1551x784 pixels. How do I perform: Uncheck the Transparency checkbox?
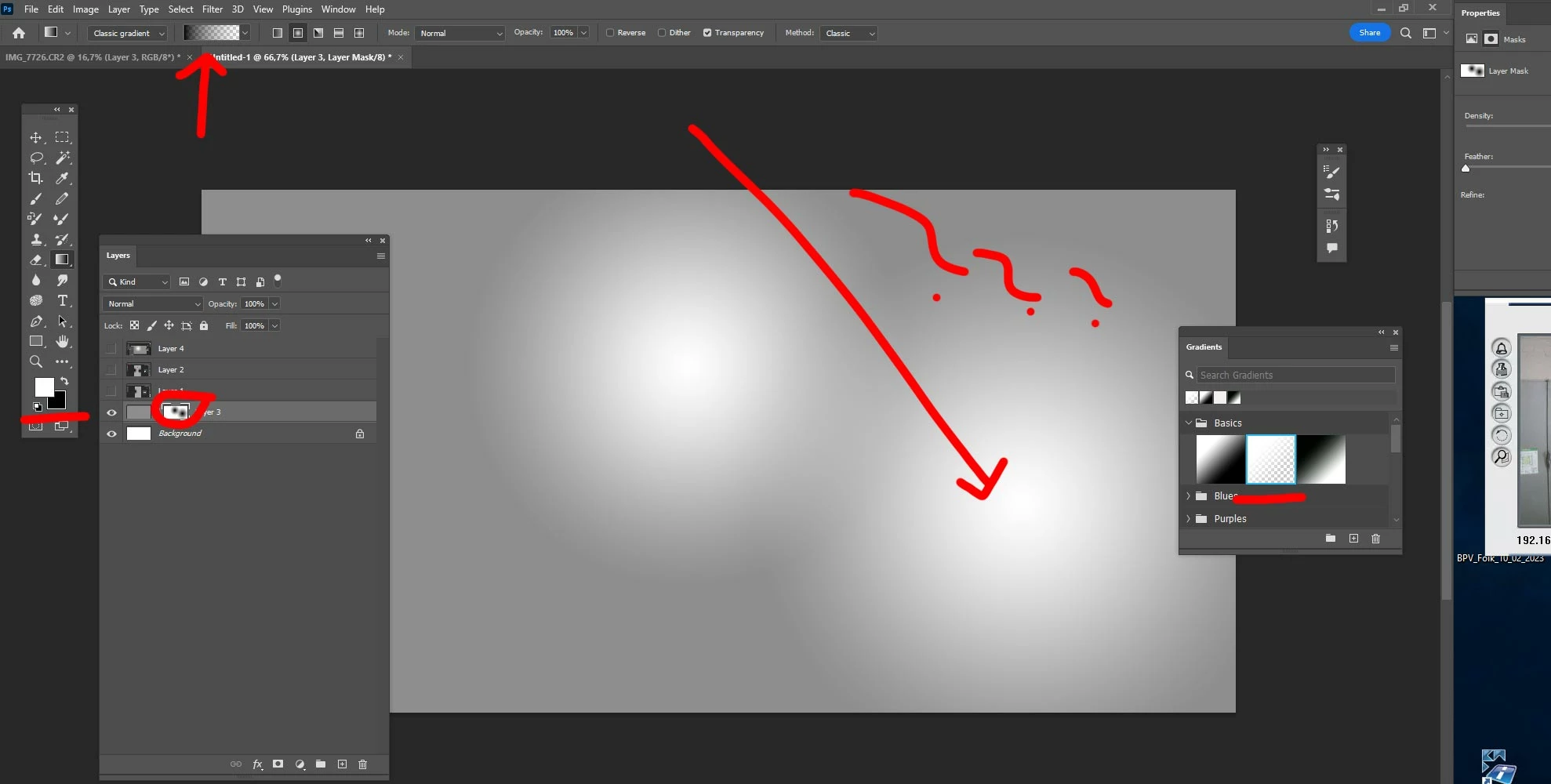[707, 33]
